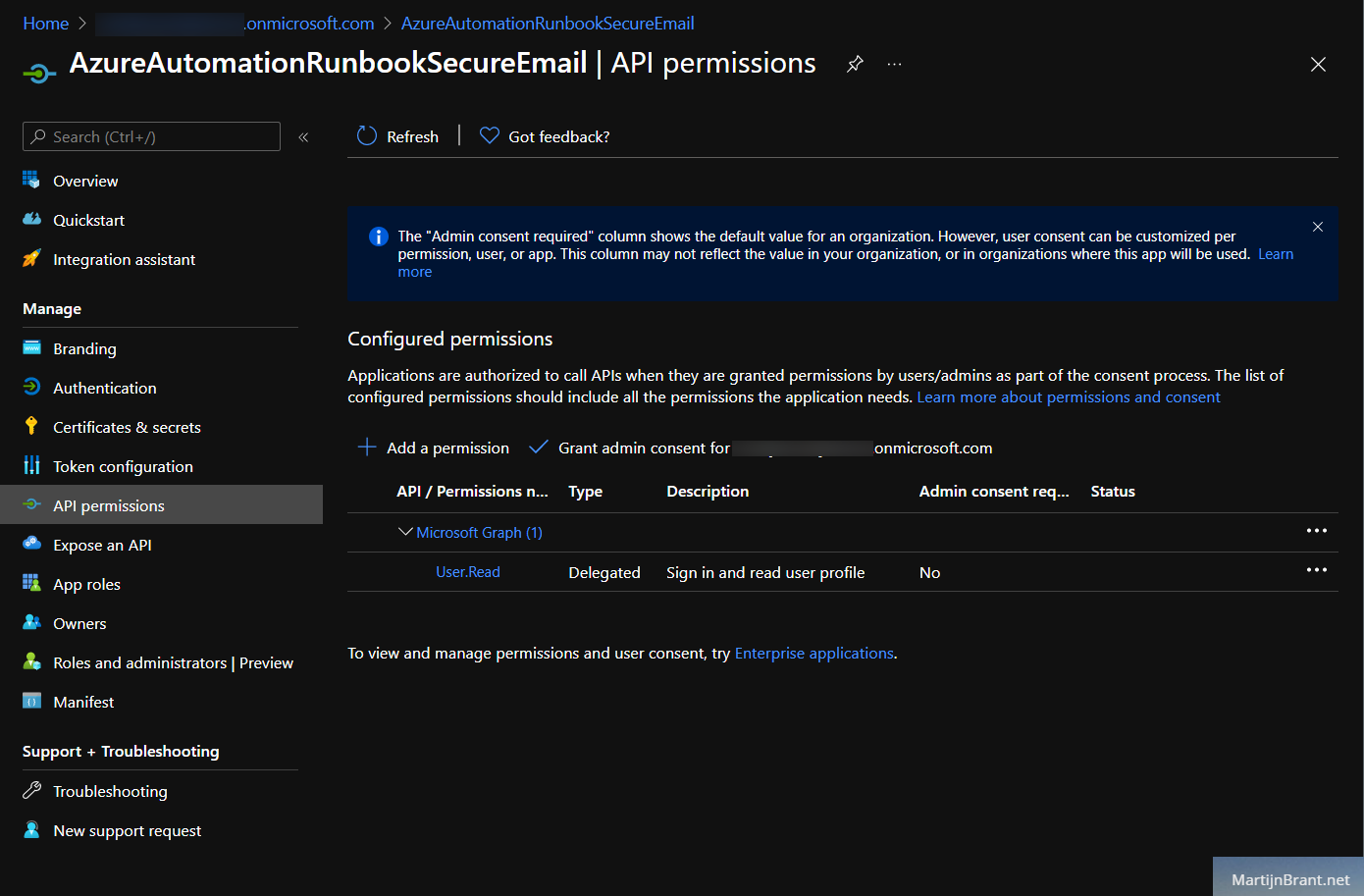Screen dimensions: 1364x896
Task: Click the Admin consent req... column header
Action: coord(994,491)
